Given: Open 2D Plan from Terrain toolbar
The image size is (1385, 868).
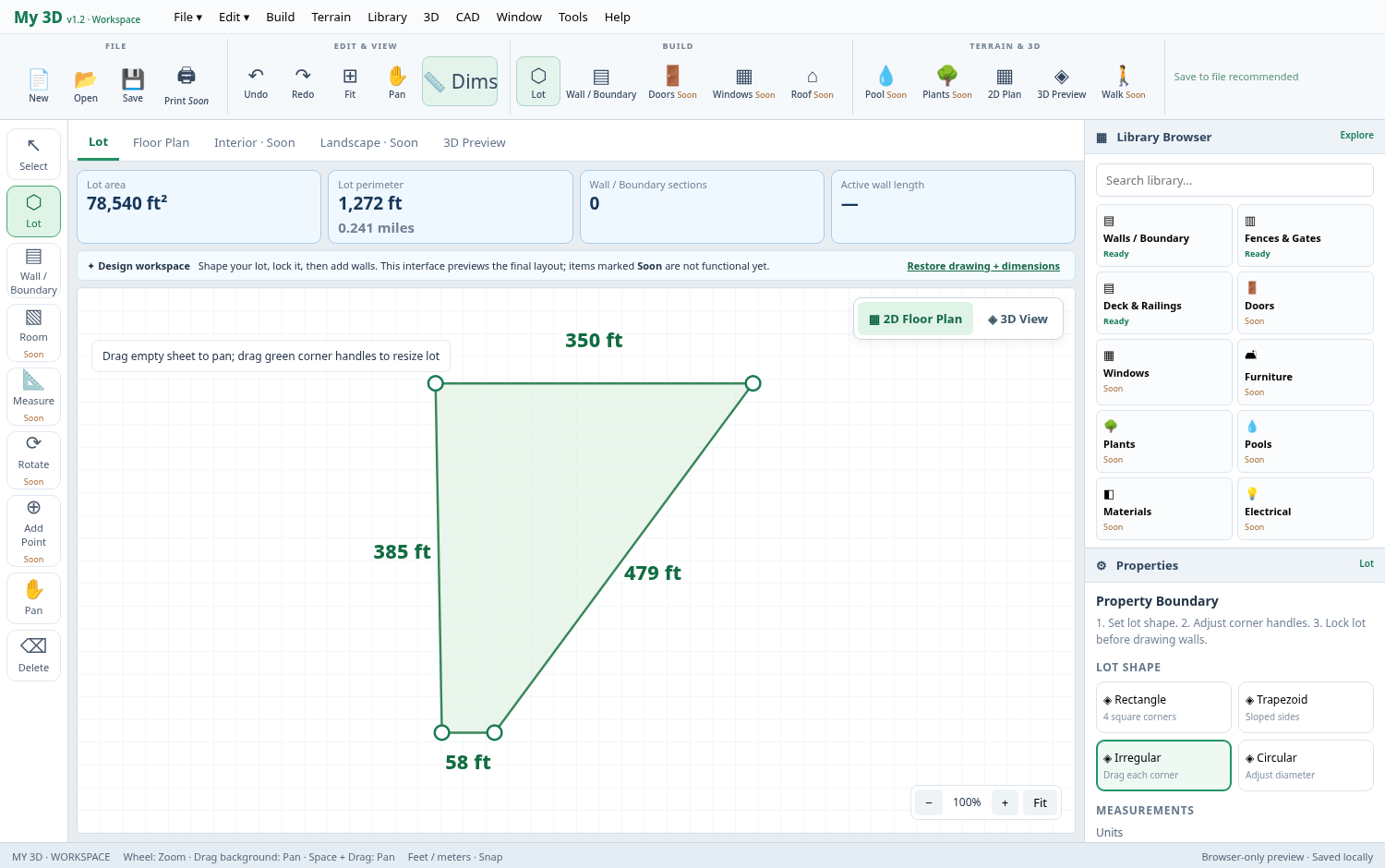Looking at the screenshot, I should pyautogui.click(x=1005, y=81).
